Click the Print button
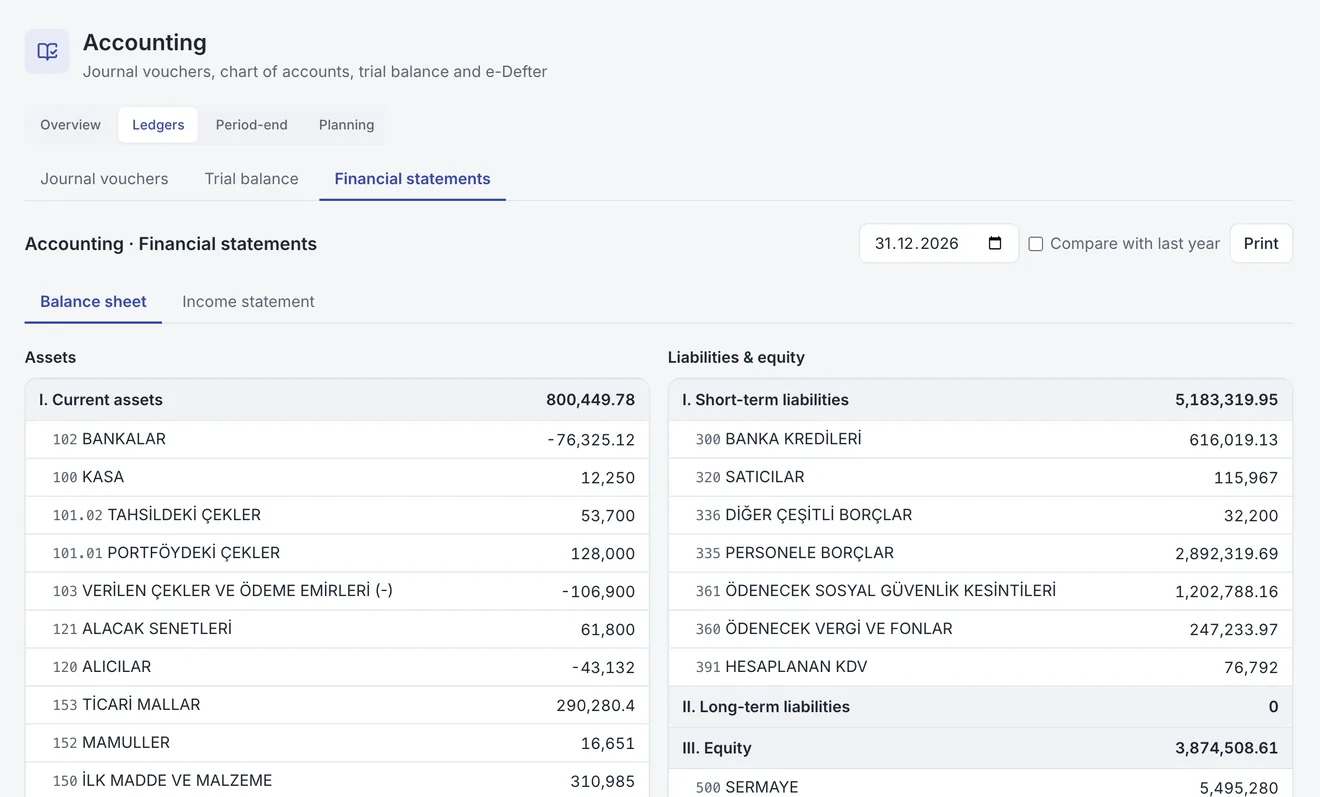The width and height of the screenshot is (1320, 797). point(1261,244)
